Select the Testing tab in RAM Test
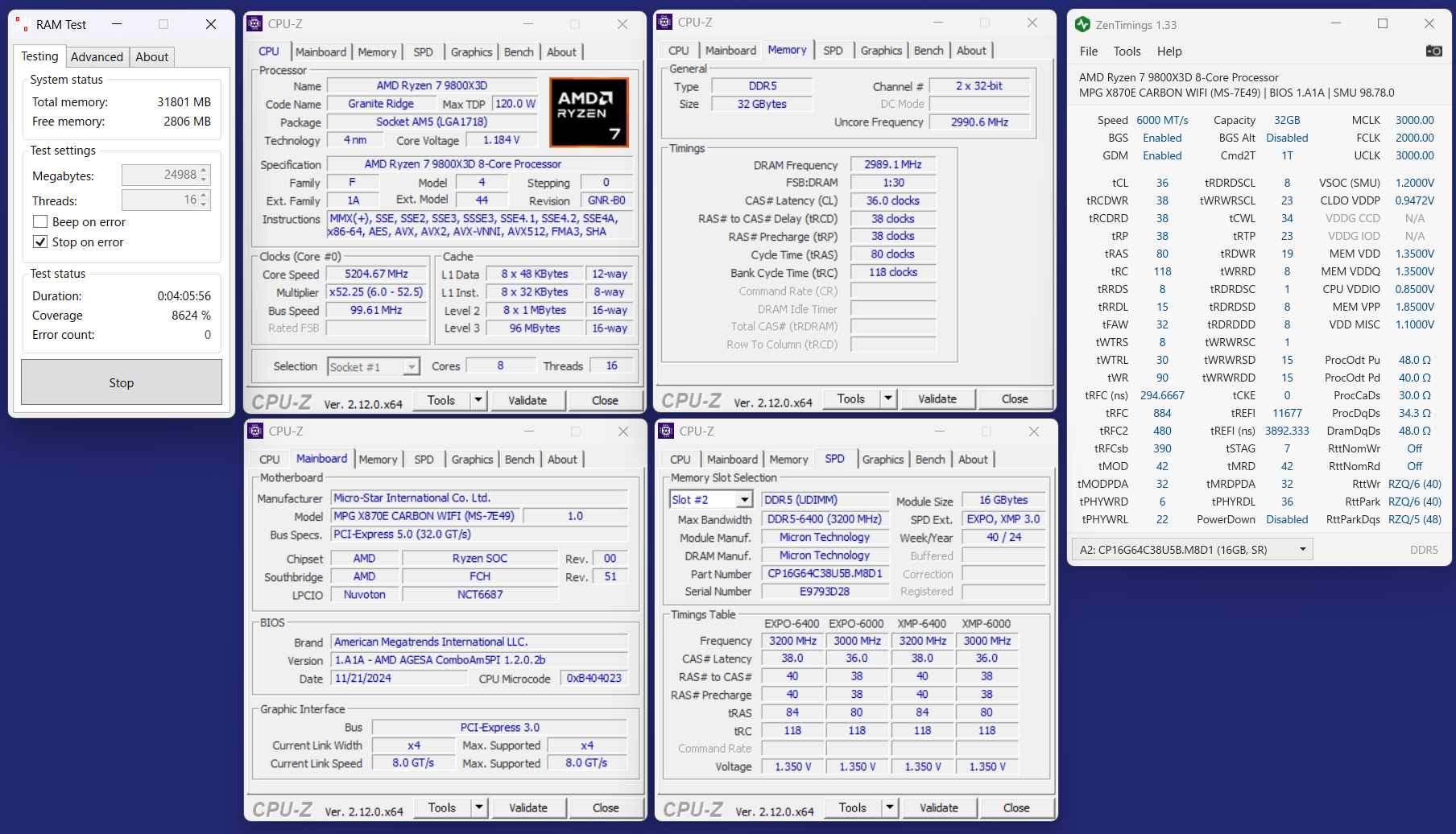The width and height of the screenshot is (1456, 834). coord(39,56)
